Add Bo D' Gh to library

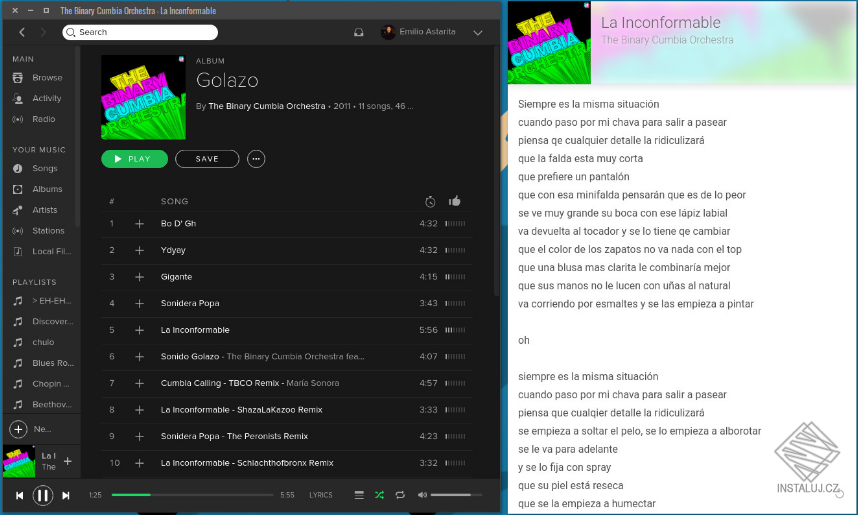140,224
